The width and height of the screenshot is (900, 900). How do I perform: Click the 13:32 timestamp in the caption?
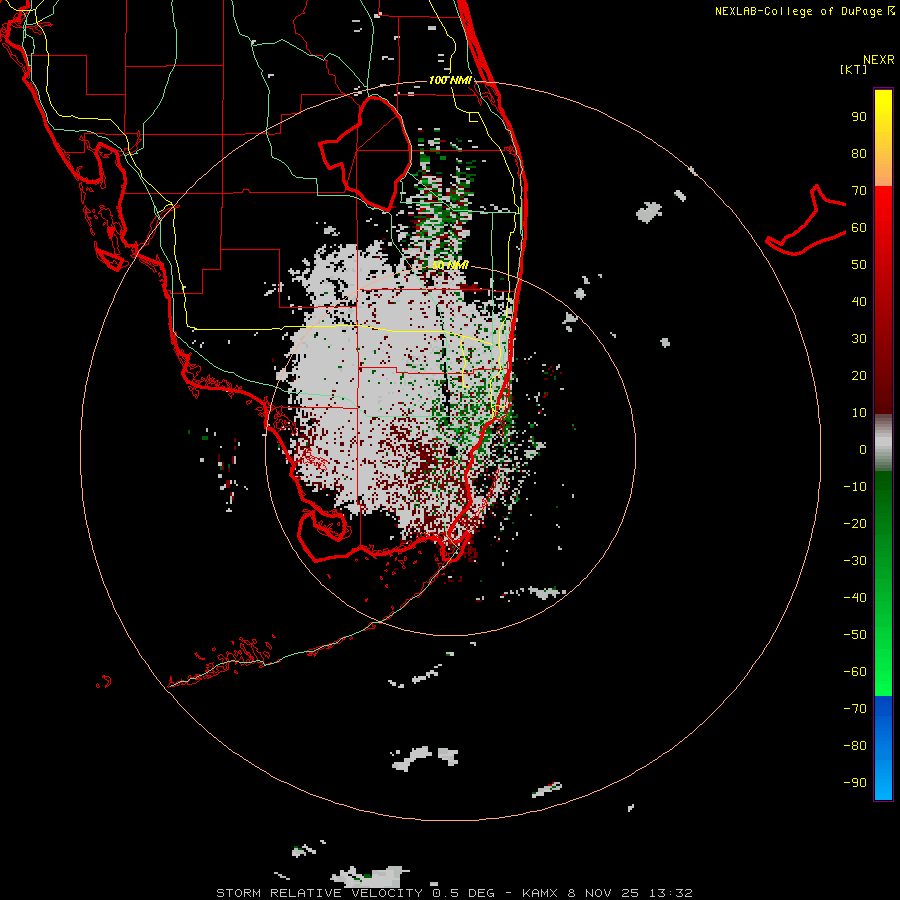671,893
